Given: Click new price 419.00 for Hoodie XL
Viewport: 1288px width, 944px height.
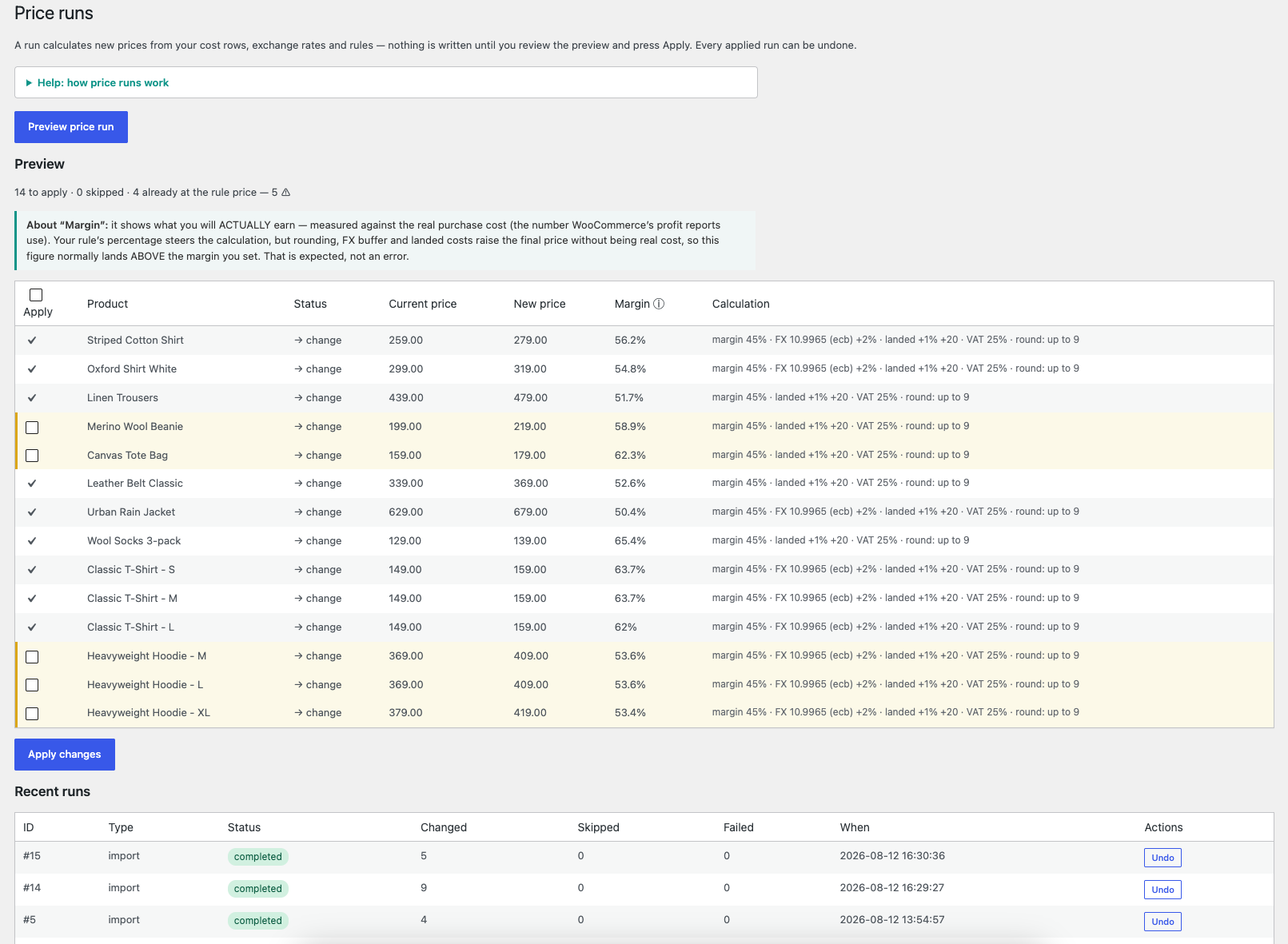Looking at the screenshot, I should tap(530, 713).
